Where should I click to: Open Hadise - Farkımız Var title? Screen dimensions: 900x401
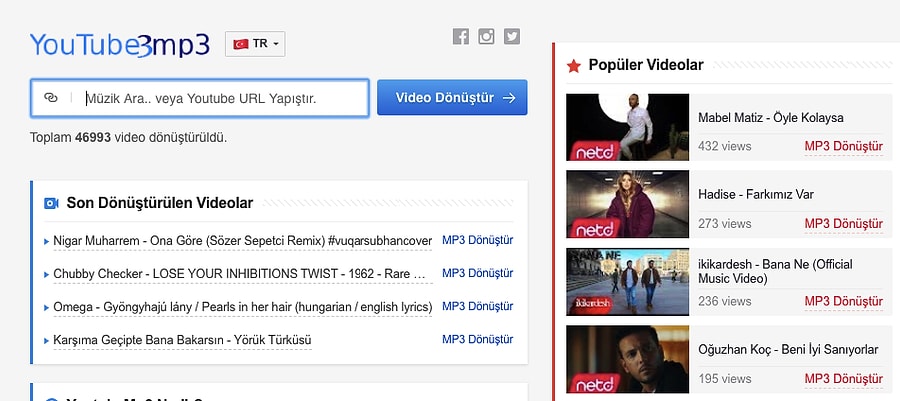pos(756,194)
